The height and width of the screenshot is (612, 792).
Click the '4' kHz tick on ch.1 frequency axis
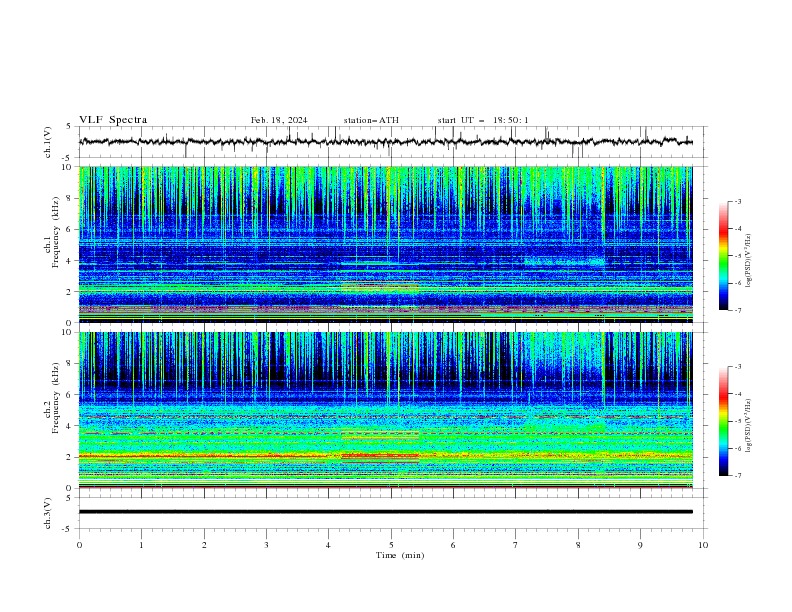(70, 261)
